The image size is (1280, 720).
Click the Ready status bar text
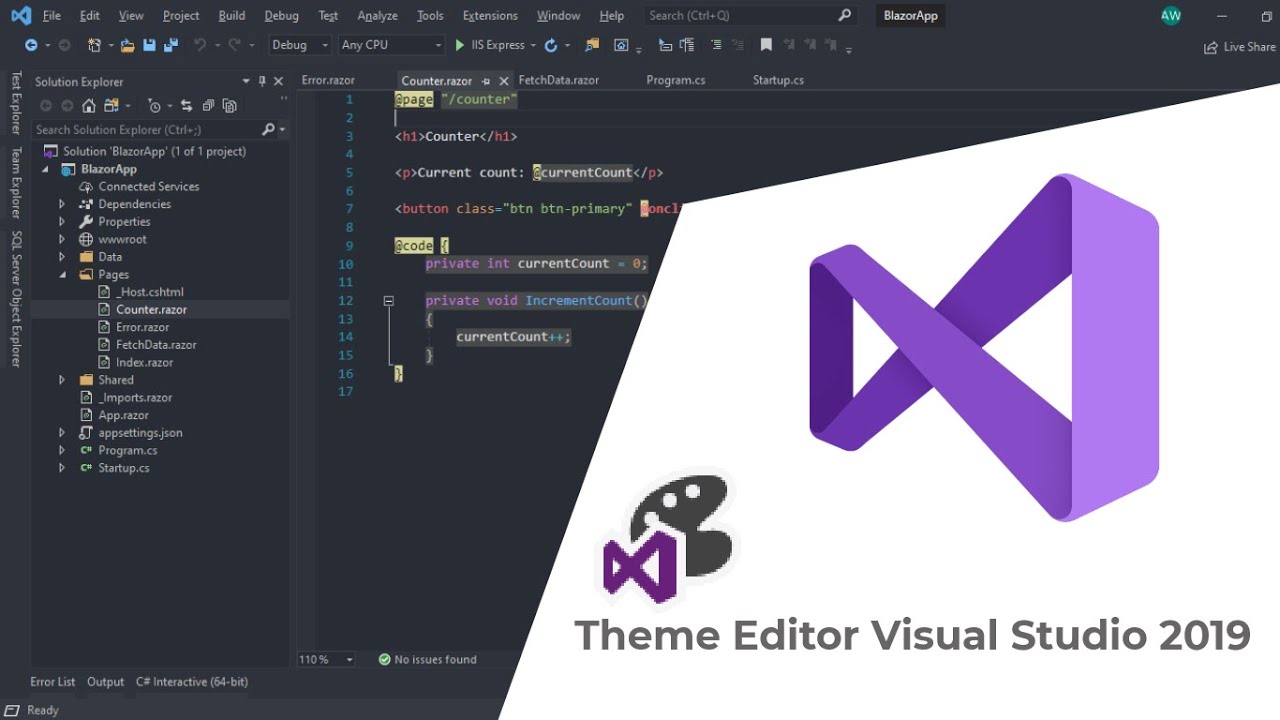click(43, 710)
